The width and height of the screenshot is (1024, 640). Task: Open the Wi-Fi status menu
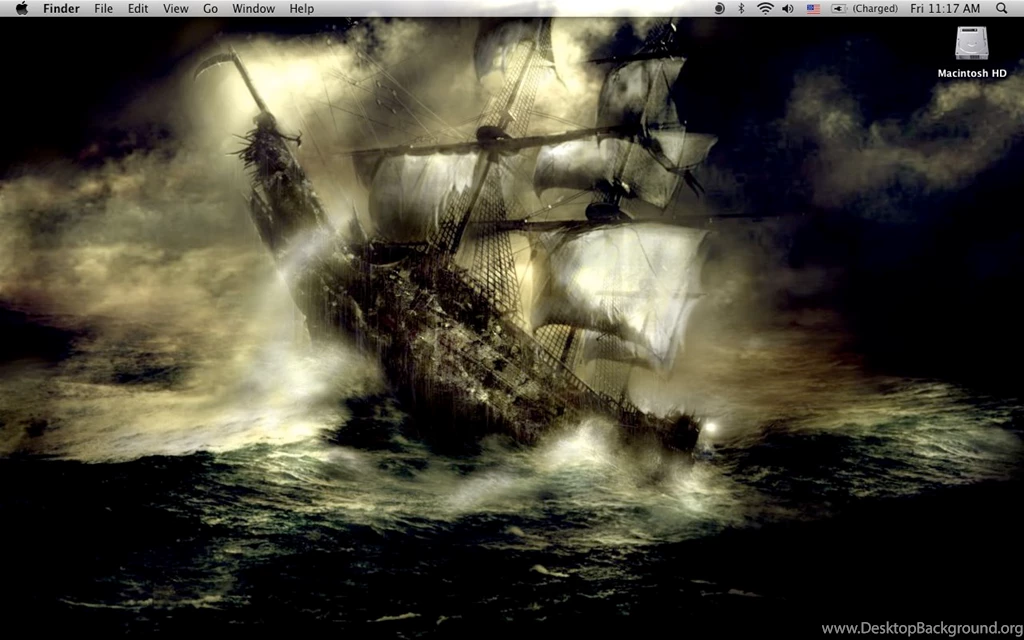(x=765, y=8)
